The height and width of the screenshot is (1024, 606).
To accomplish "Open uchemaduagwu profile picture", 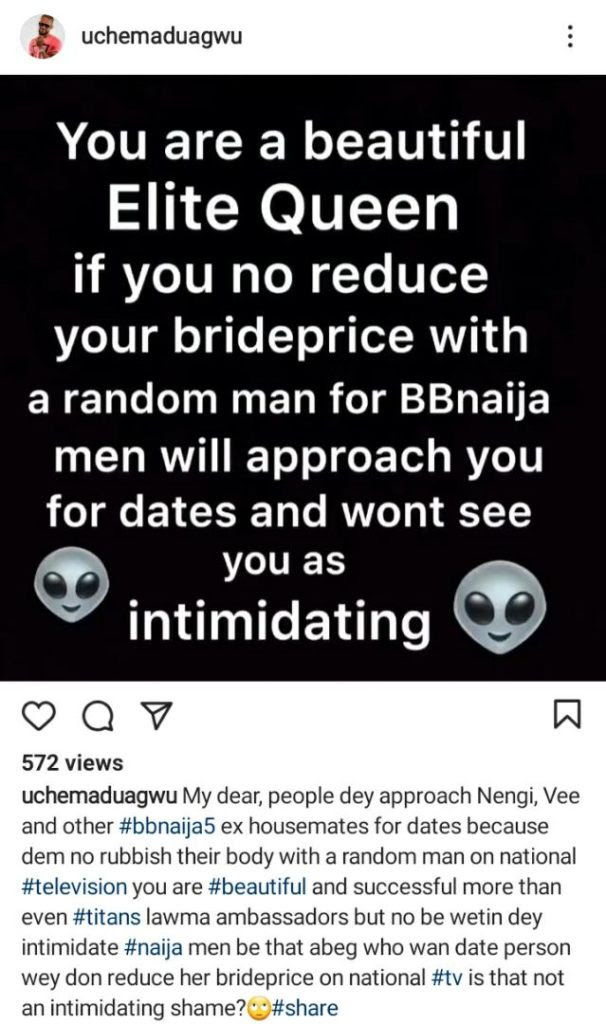I will point(43,37).
